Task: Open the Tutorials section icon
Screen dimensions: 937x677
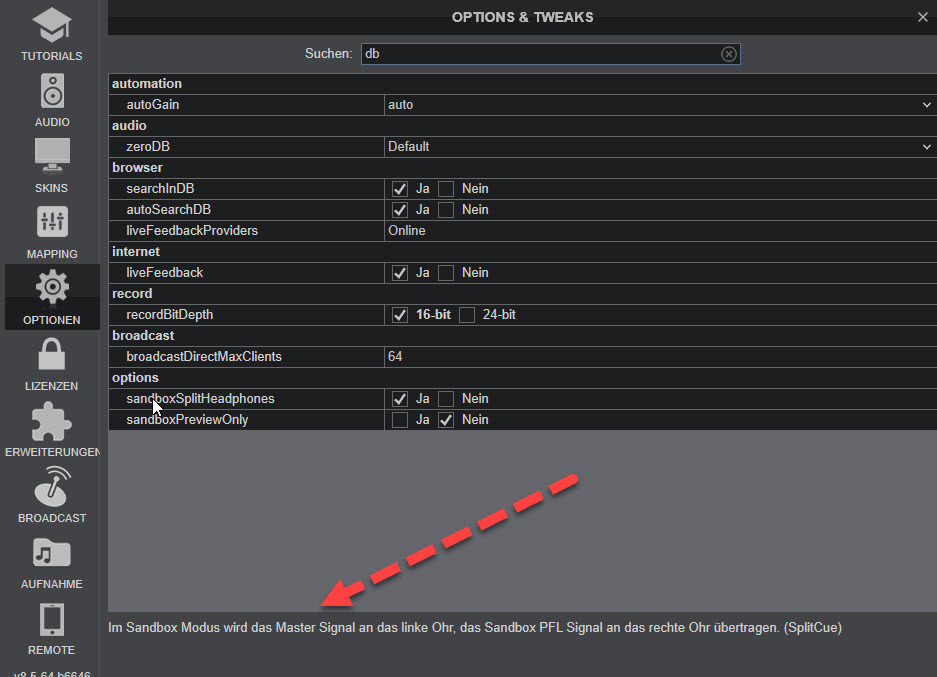Action: (x=52, y=25)
